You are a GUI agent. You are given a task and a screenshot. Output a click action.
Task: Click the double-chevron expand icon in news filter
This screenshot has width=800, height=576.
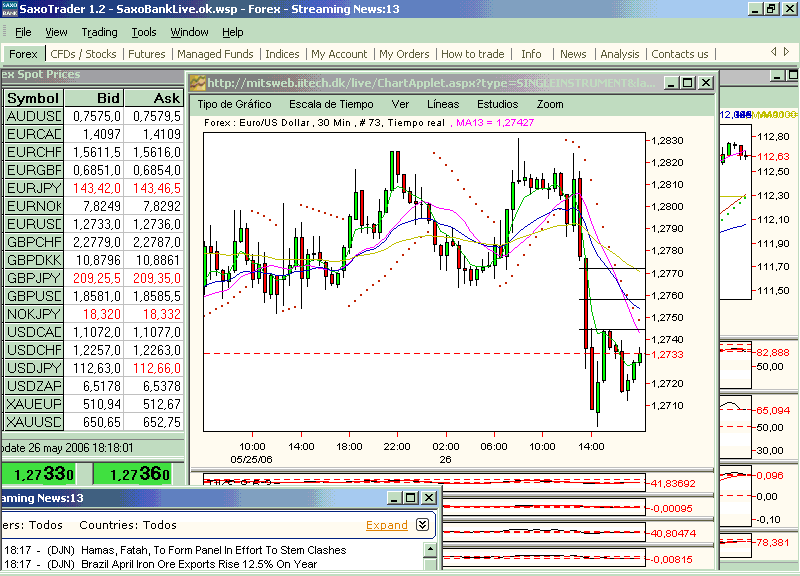point(422,524)
